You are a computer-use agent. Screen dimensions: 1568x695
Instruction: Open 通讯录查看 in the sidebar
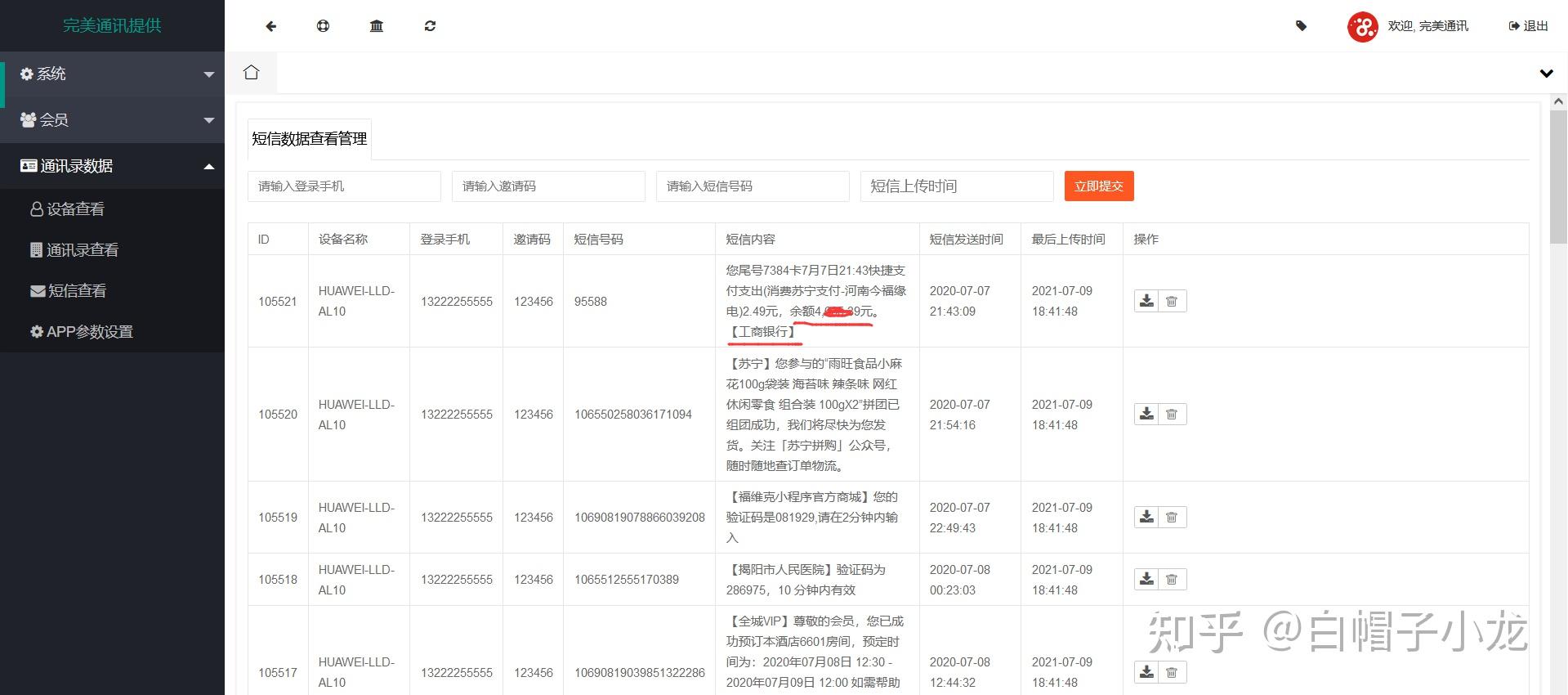[x=112, y=250]
